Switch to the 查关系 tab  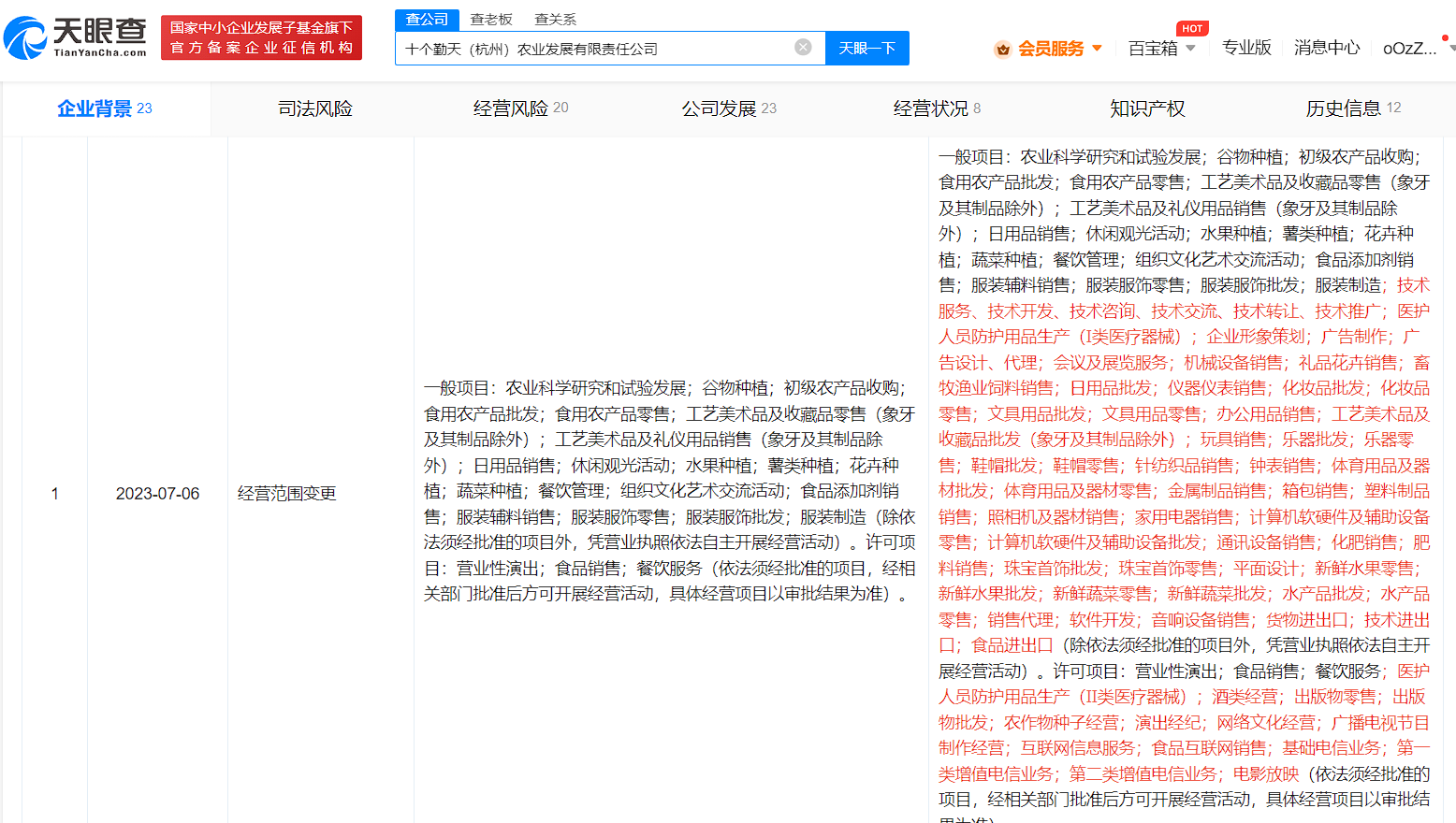554,19
